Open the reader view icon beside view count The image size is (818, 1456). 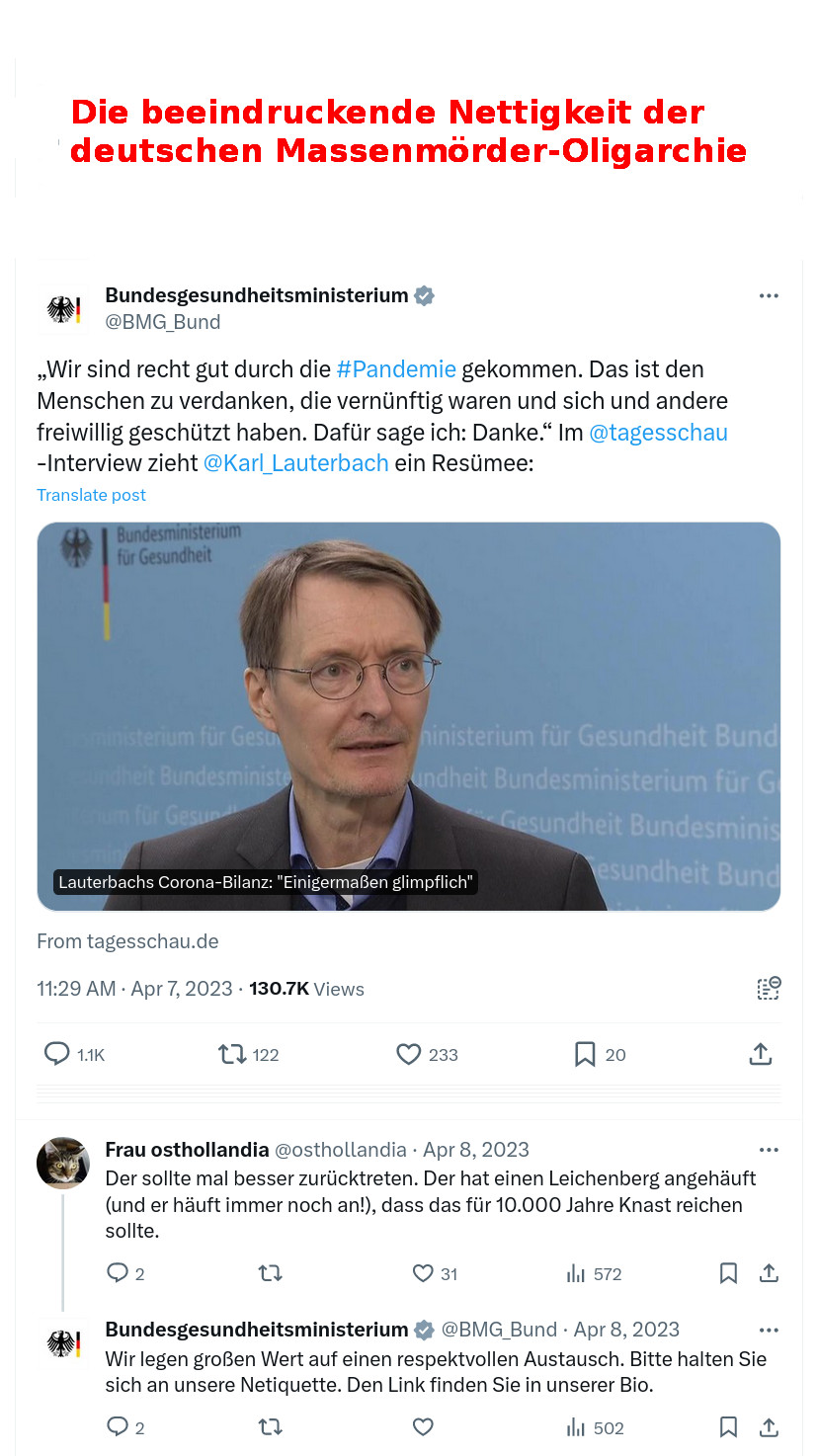click(769, 988)
